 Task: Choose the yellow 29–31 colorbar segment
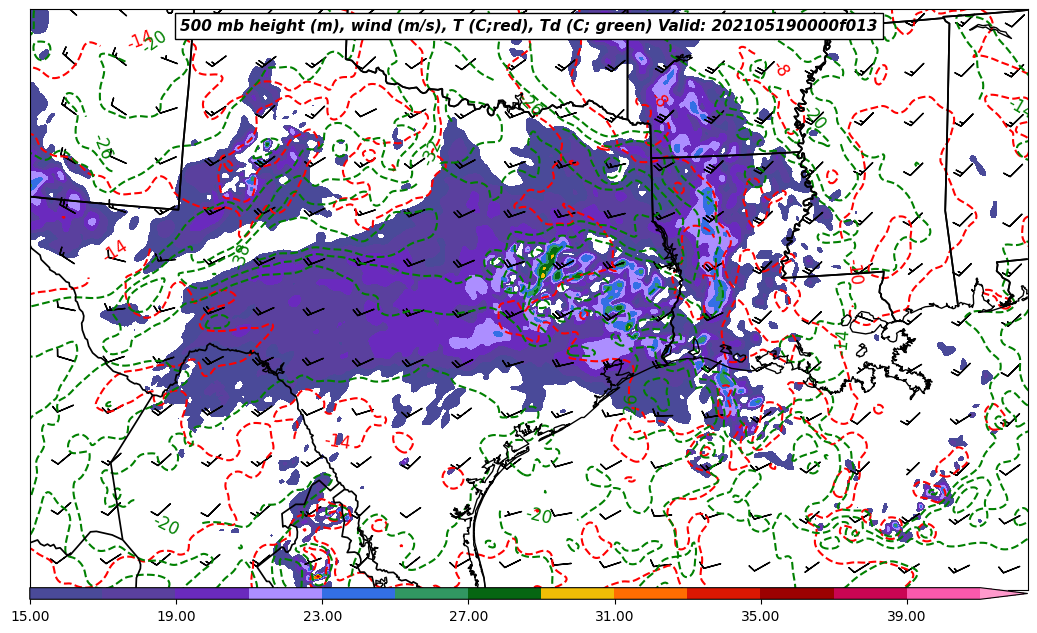[x=578, y=593]
